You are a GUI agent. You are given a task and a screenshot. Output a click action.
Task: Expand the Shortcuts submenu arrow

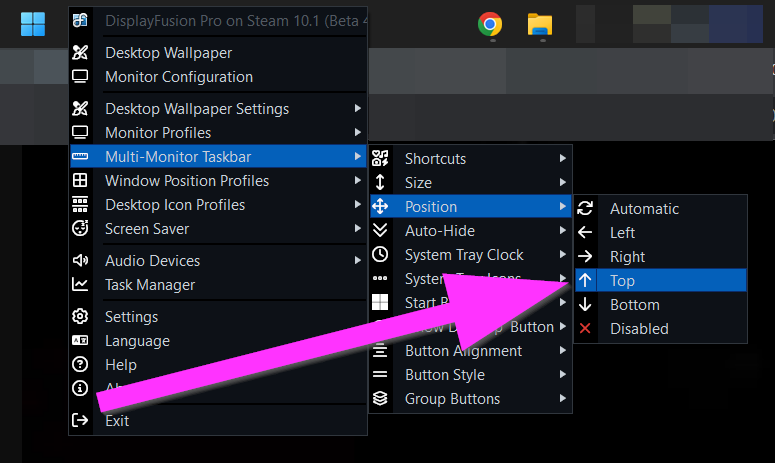(x=561, y=159)
